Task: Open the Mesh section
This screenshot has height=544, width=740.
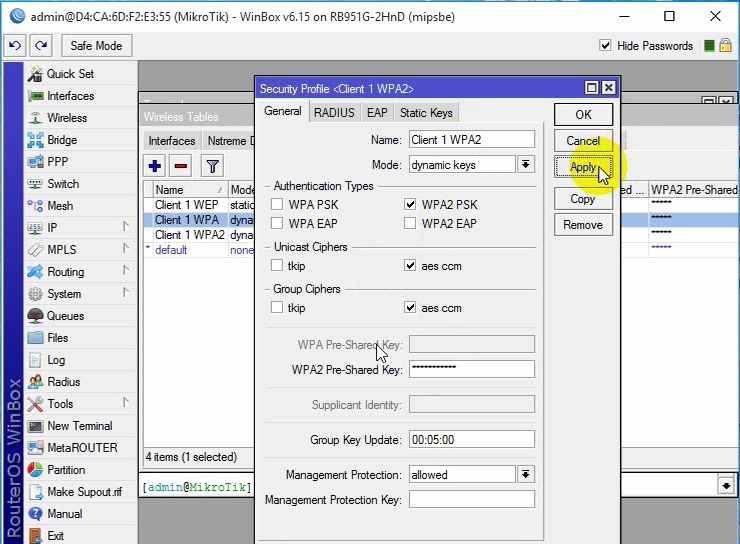Action: pos(50,206)
